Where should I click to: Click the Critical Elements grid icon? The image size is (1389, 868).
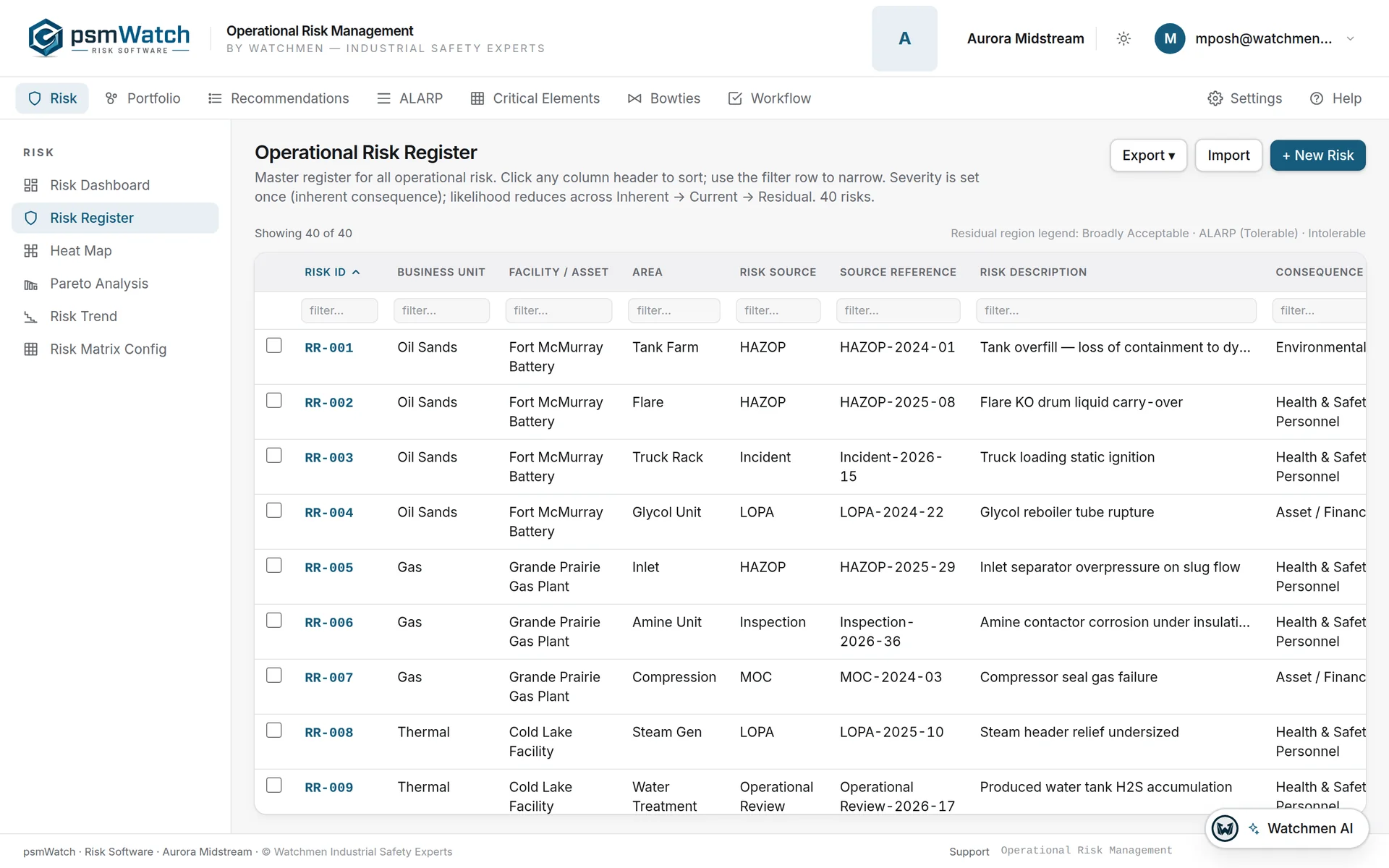coord(477,98)
